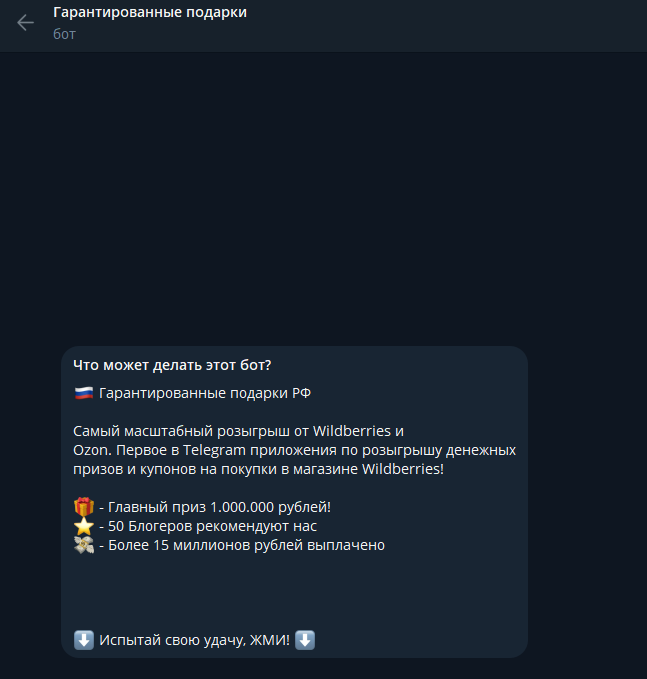Click the gold star emoji
Screen dimensions: 647x679
pyautogui.click(x=84, y=526)
